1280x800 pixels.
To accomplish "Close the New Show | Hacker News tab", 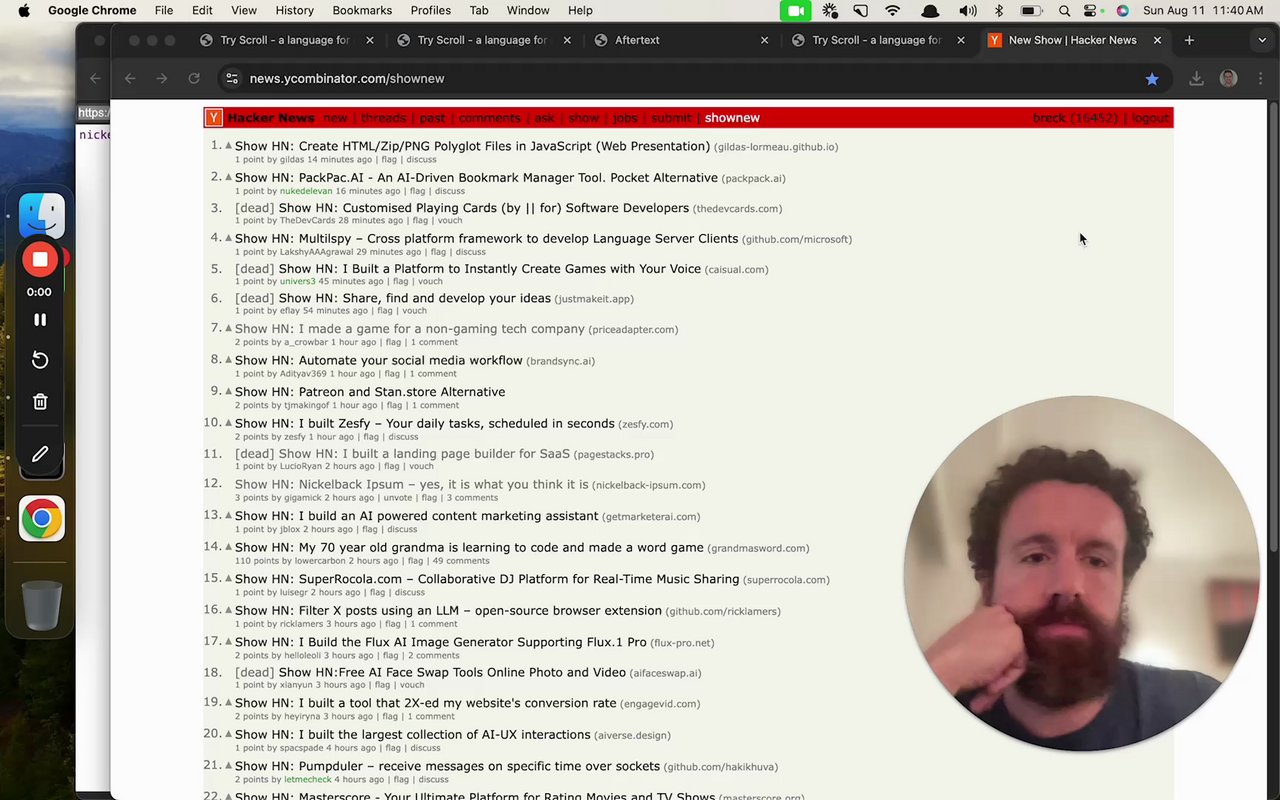I will click(1157, 40).
